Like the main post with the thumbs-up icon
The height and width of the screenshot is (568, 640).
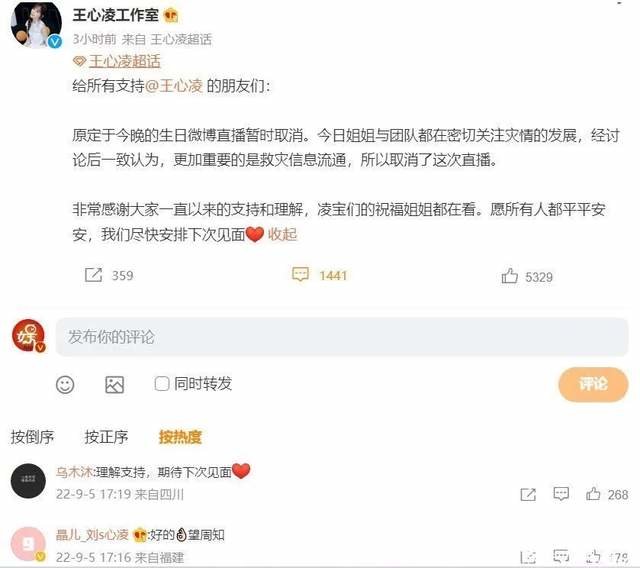pyautogui.click(x=509, y=276)
